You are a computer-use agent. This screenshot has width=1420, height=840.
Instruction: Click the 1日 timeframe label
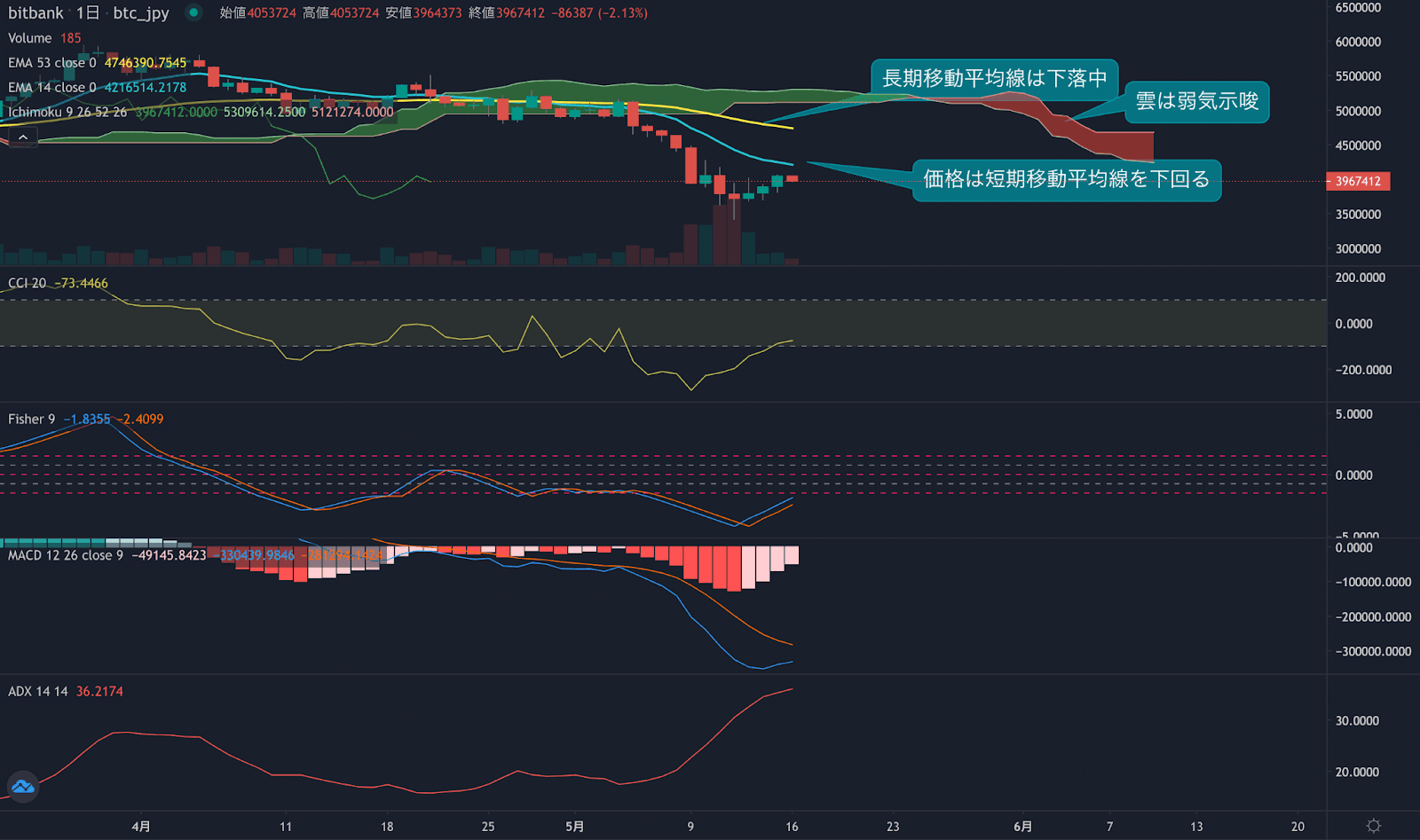point(87,12)
